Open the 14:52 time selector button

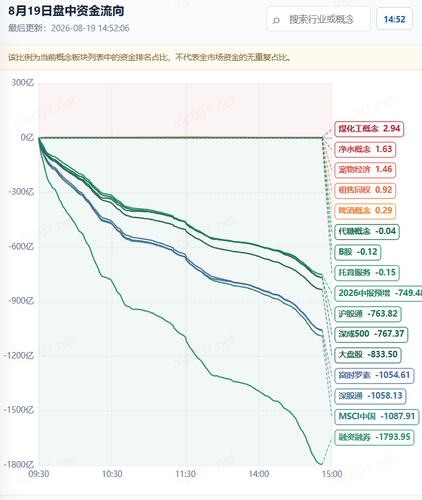[x=394, y=19]
